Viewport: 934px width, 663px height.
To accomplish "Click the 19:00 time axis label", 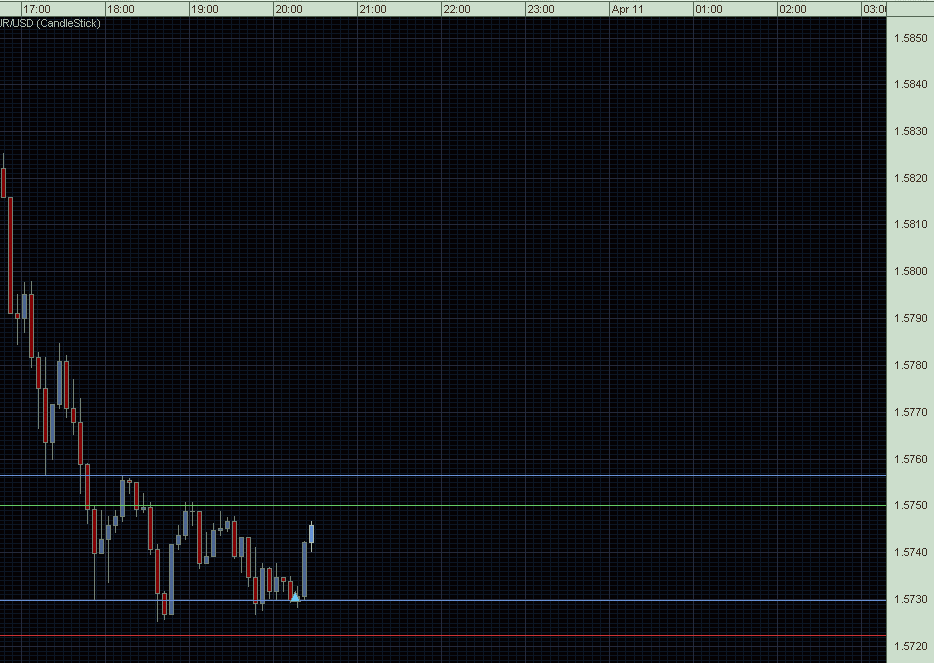I will pyautogui.click(x=204, y=10).
